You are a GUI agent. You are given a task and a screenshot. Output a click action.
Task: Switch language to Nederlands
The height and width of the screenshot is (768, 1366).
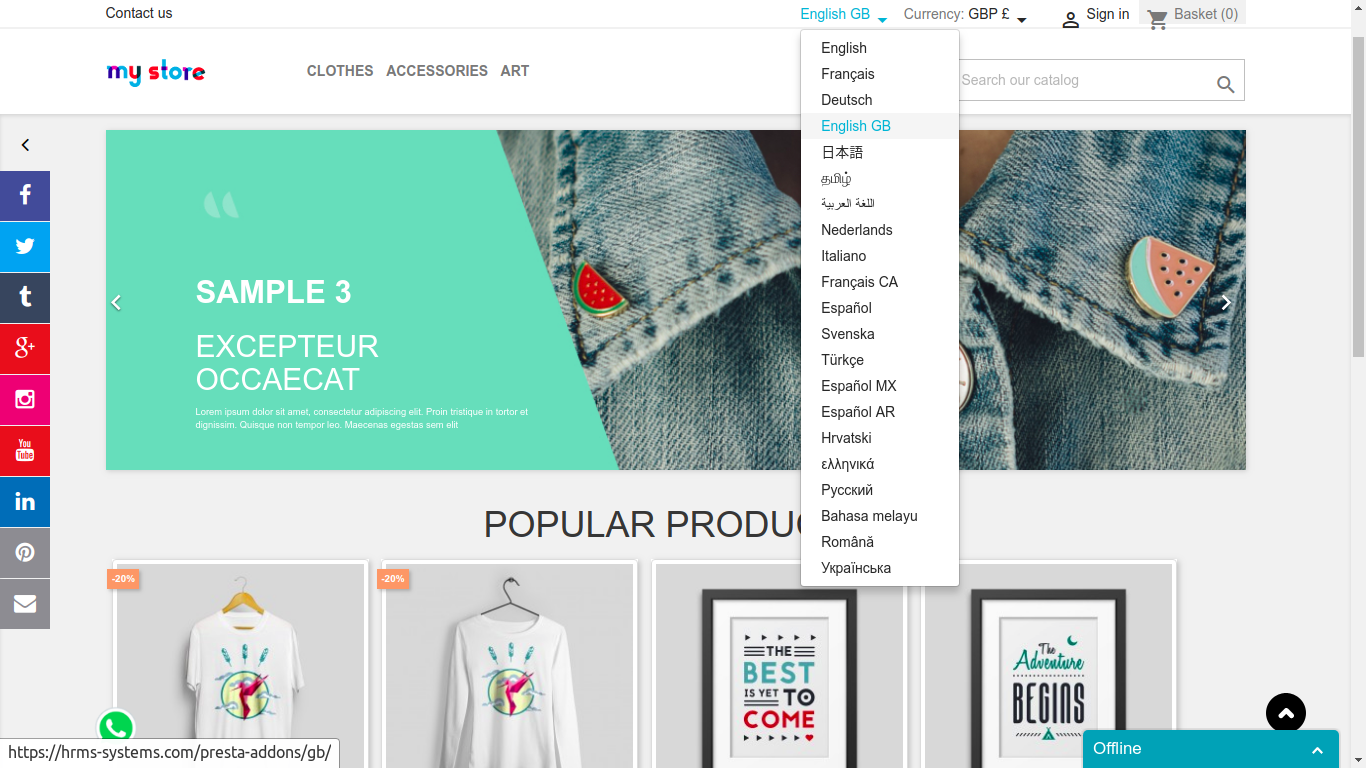tap(880, 230)
